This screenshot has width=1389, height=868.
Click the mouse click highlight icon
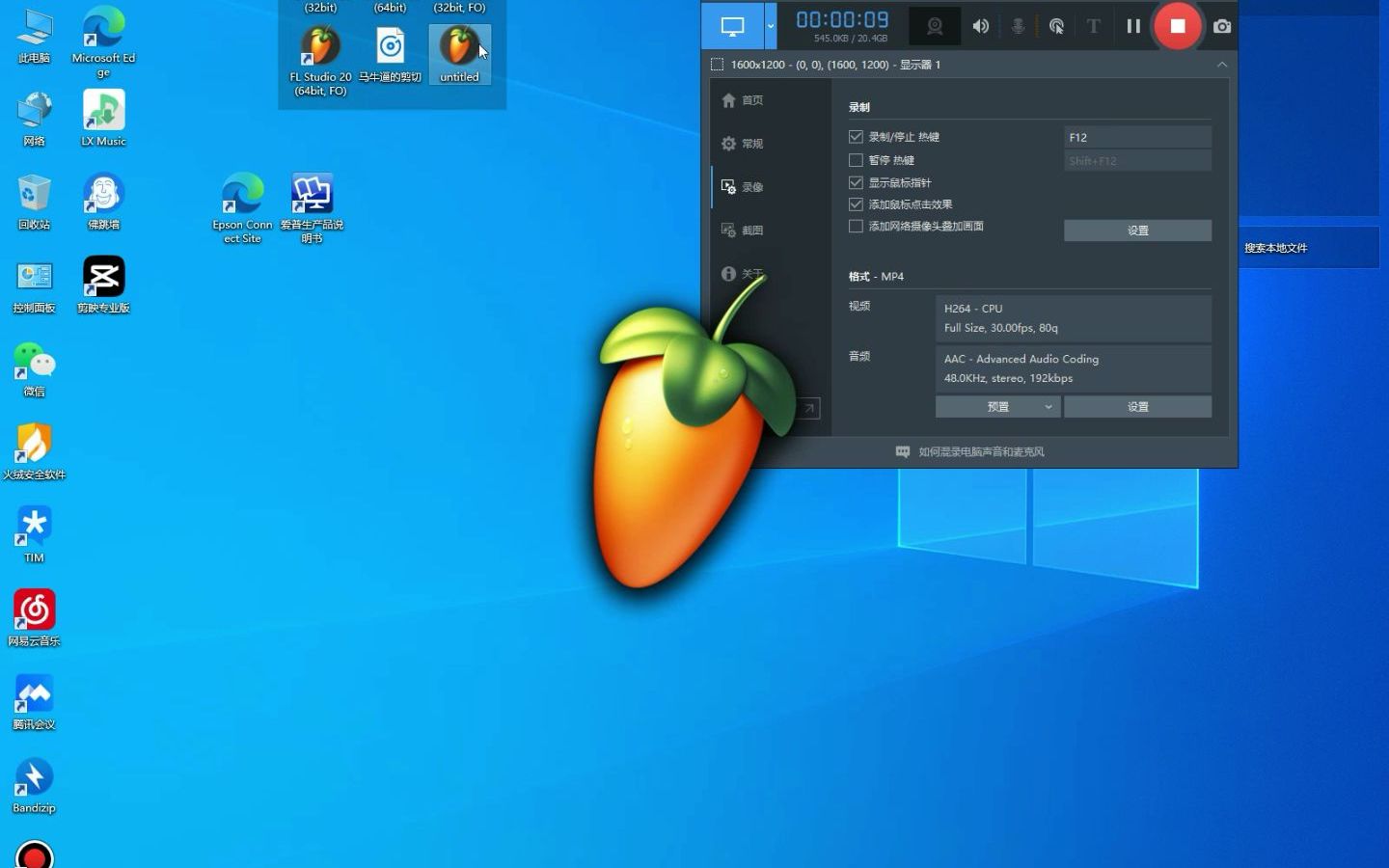pyautogui.click(x=1056, y=26)
